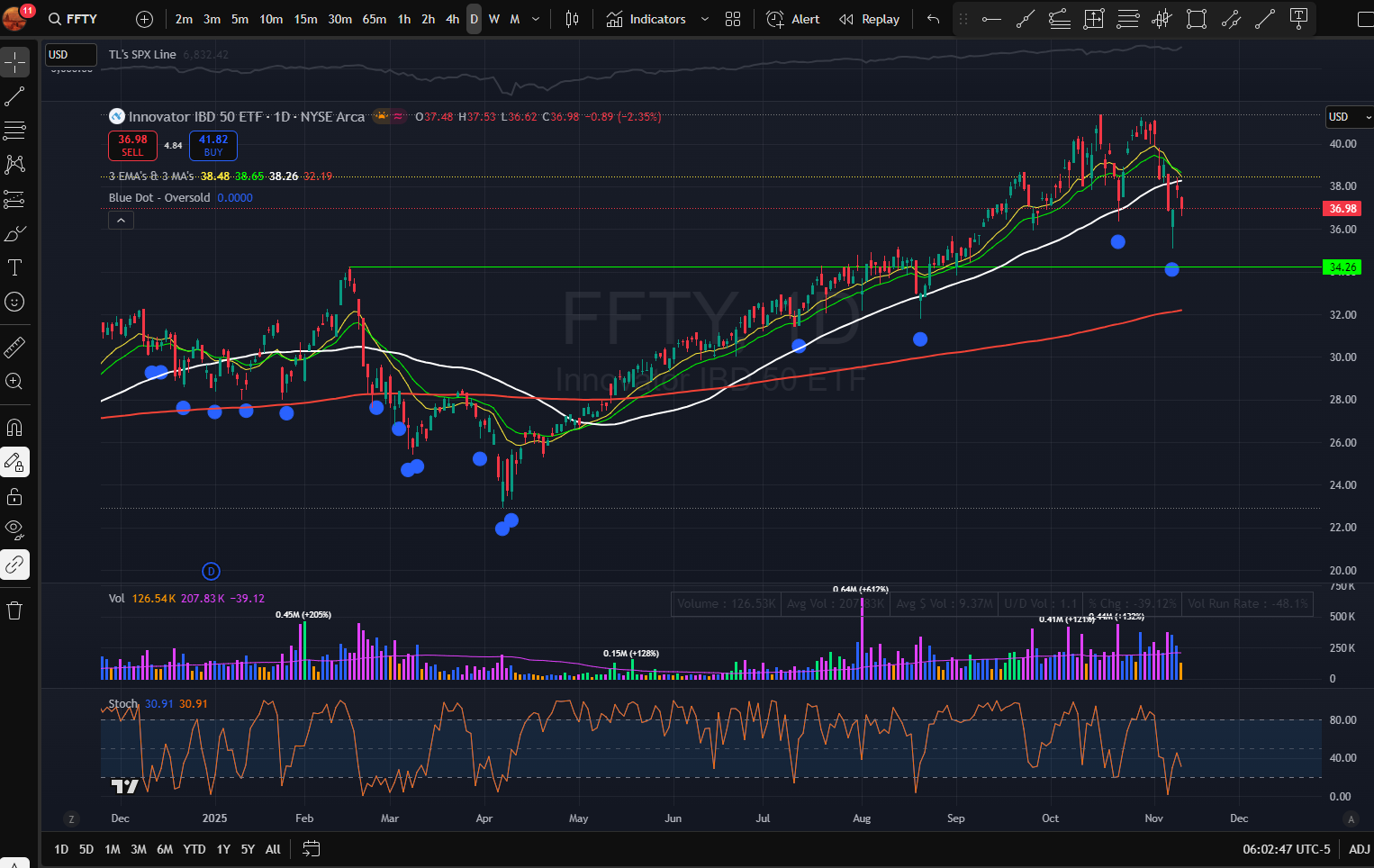Toggle lock all drawings

click(14, 496)
